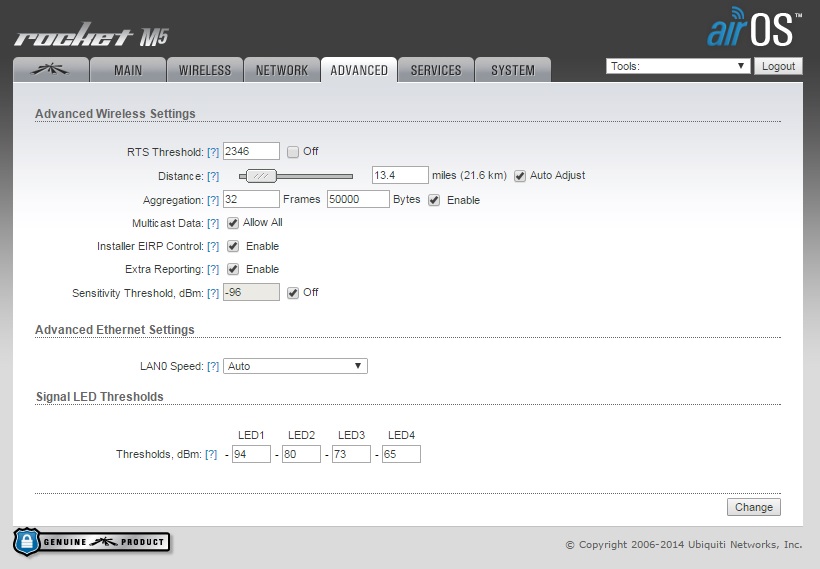
Task: Open help for Distance
Action: click(x=213, y=176)
